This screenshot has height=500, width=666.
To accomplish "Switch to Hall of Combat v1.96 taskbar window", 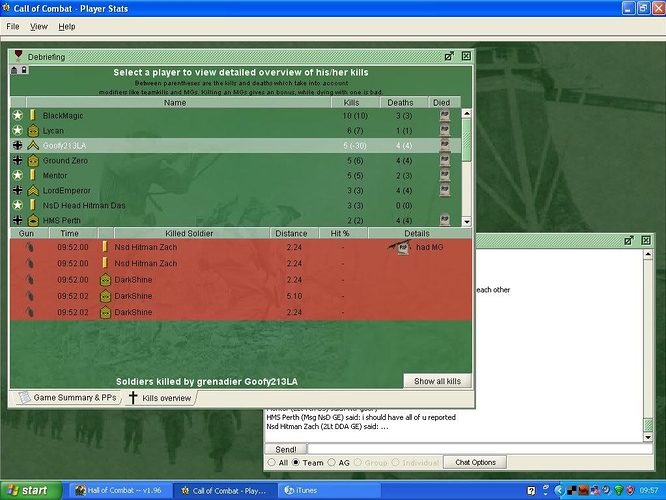I will [x=120, y=491].
